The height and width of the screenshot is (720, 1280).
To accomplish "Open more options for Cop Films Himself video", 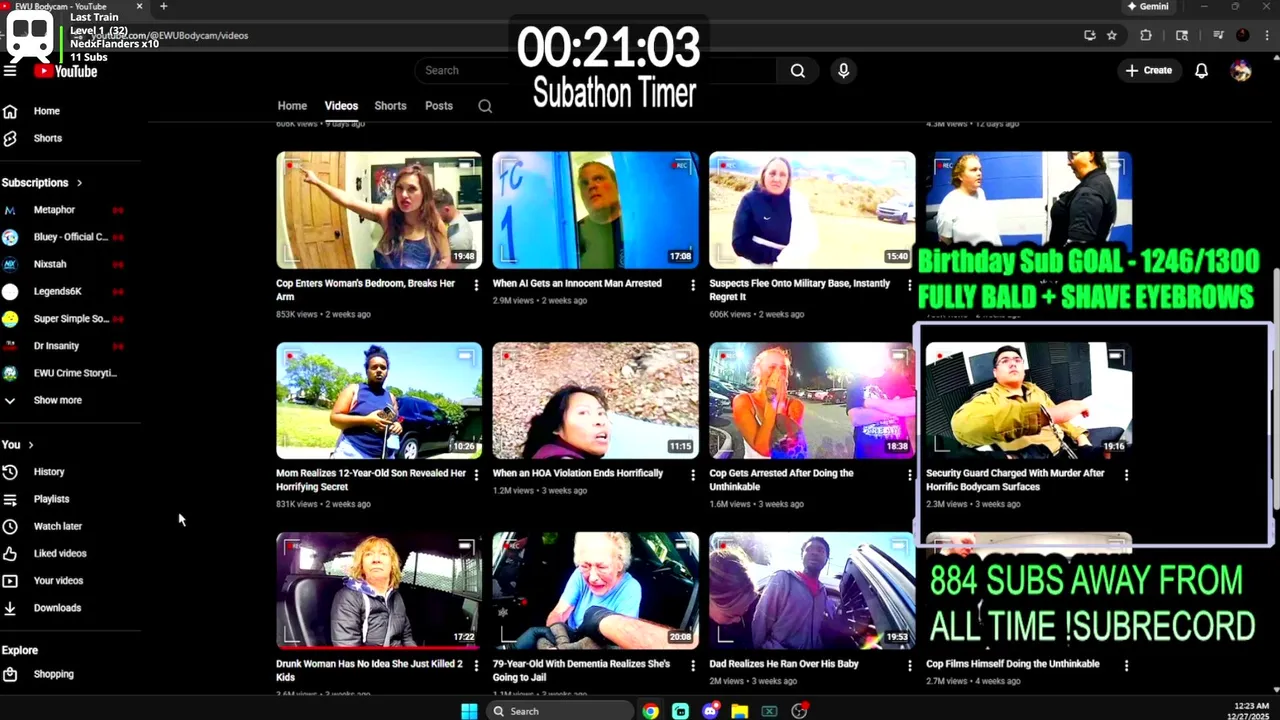I will [1126, 665].
